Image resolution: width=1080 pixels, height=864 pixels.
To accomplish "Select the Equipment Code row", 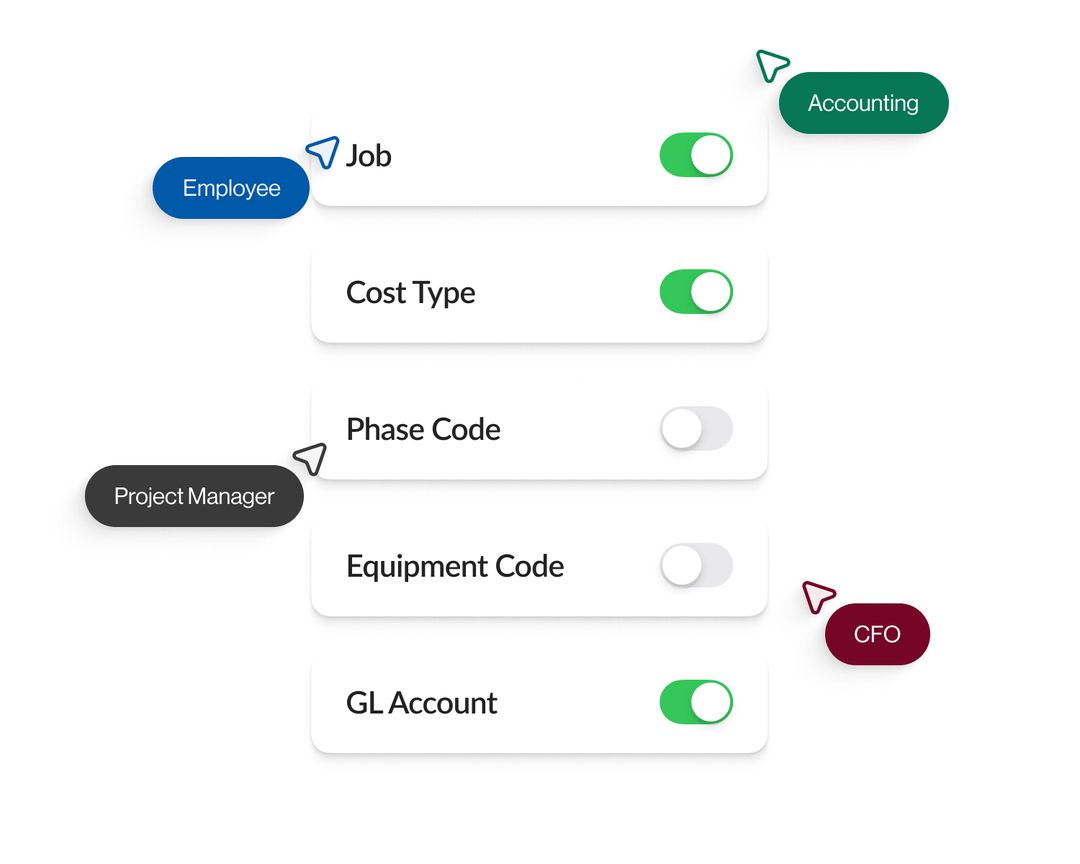I will click(539, 565).
